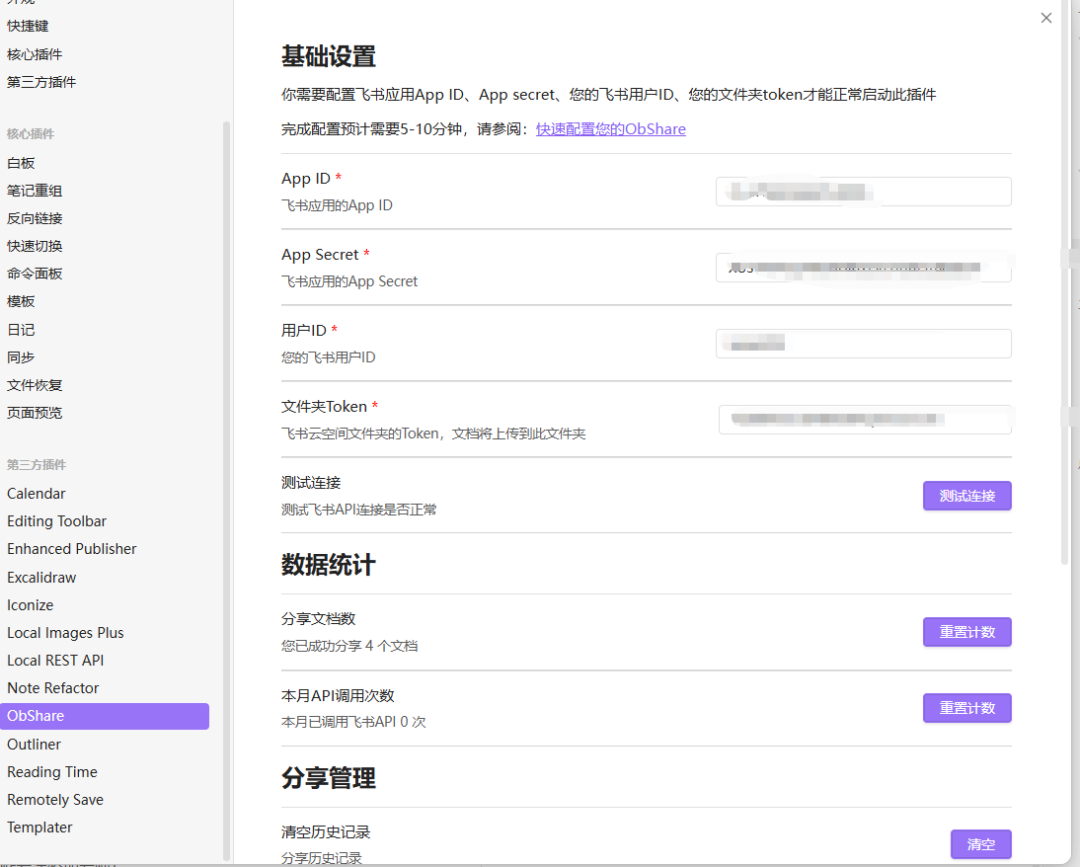Click the sidebar vertical scrollbar
This screenshot has height=867, width=1080.
click(226, 490)
